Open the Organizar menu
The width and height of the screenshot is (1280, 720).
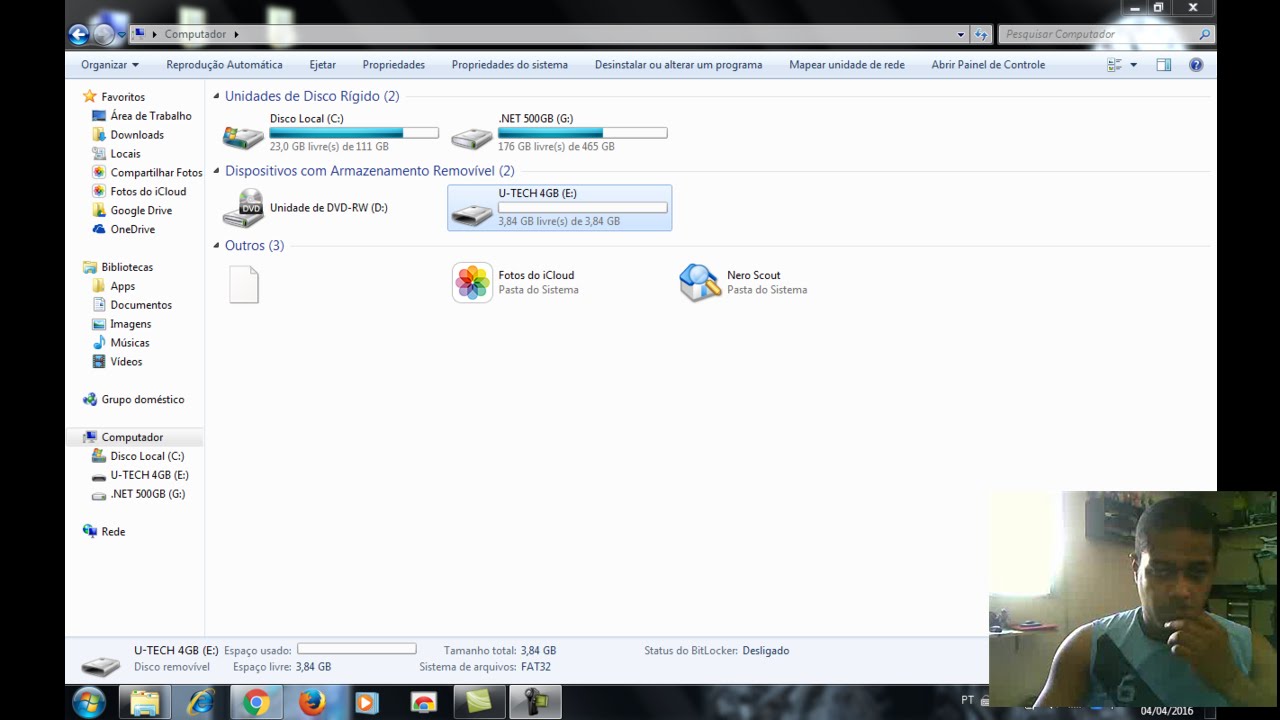tap(110, 65)
